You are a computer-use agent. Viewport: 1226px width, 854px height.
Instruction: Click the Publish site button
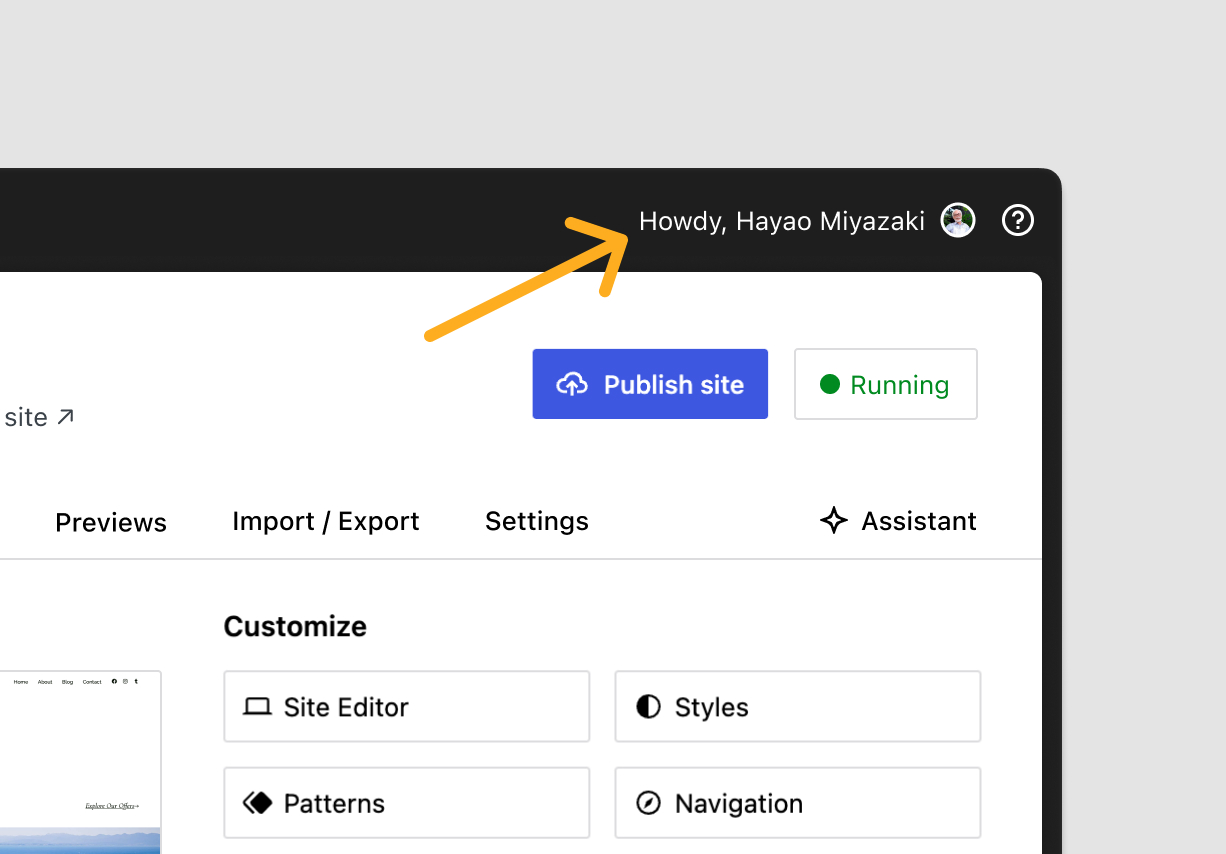(650, 384)
